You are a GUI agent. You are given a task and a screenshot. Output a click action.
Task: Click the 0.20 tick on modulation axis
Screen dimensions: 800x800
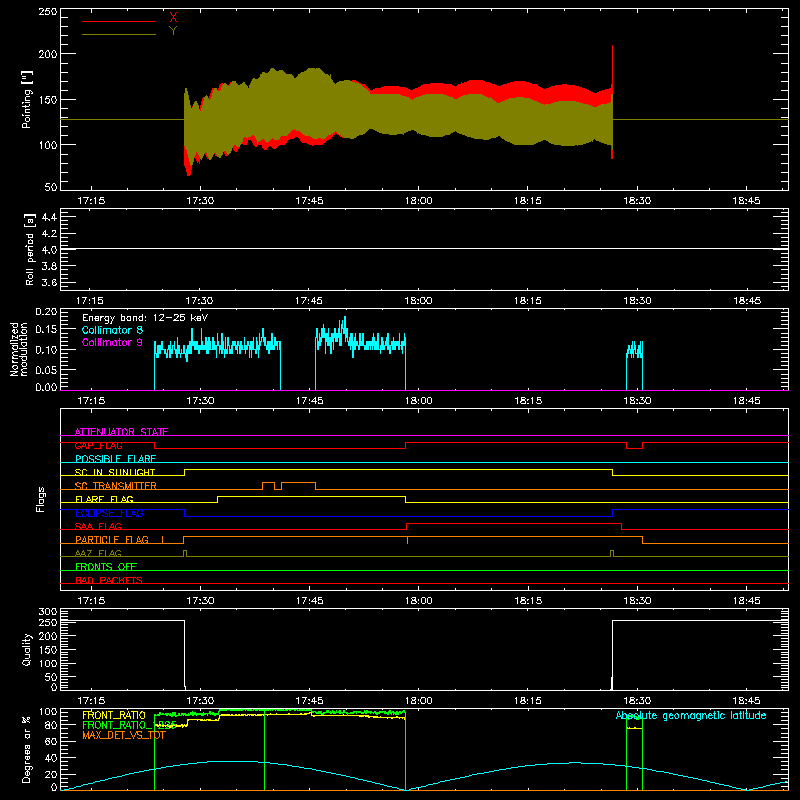coord(46,312)
